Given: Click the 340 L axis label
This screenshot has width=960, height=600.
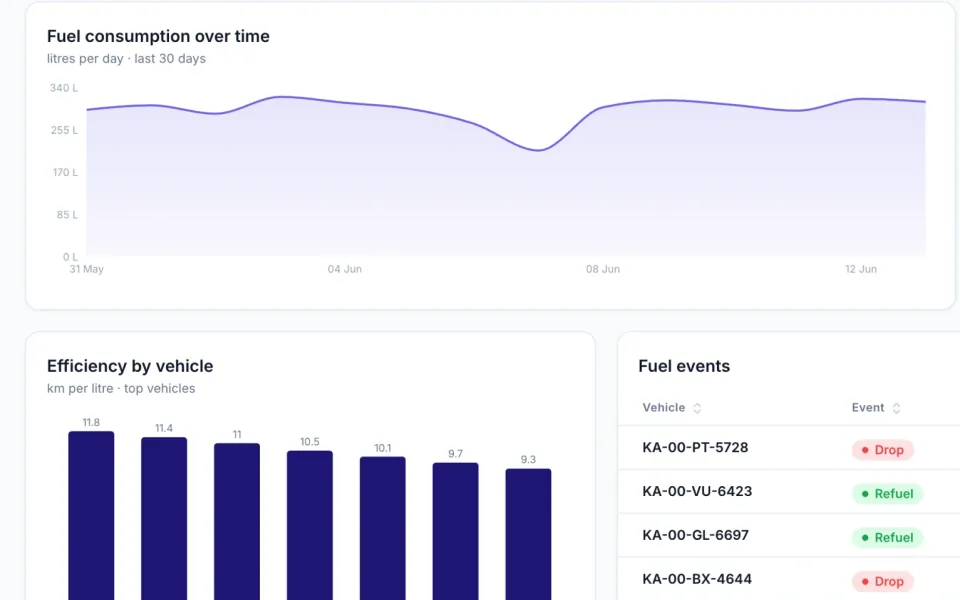Looking at the screenshot, I should tap(64, 88).
